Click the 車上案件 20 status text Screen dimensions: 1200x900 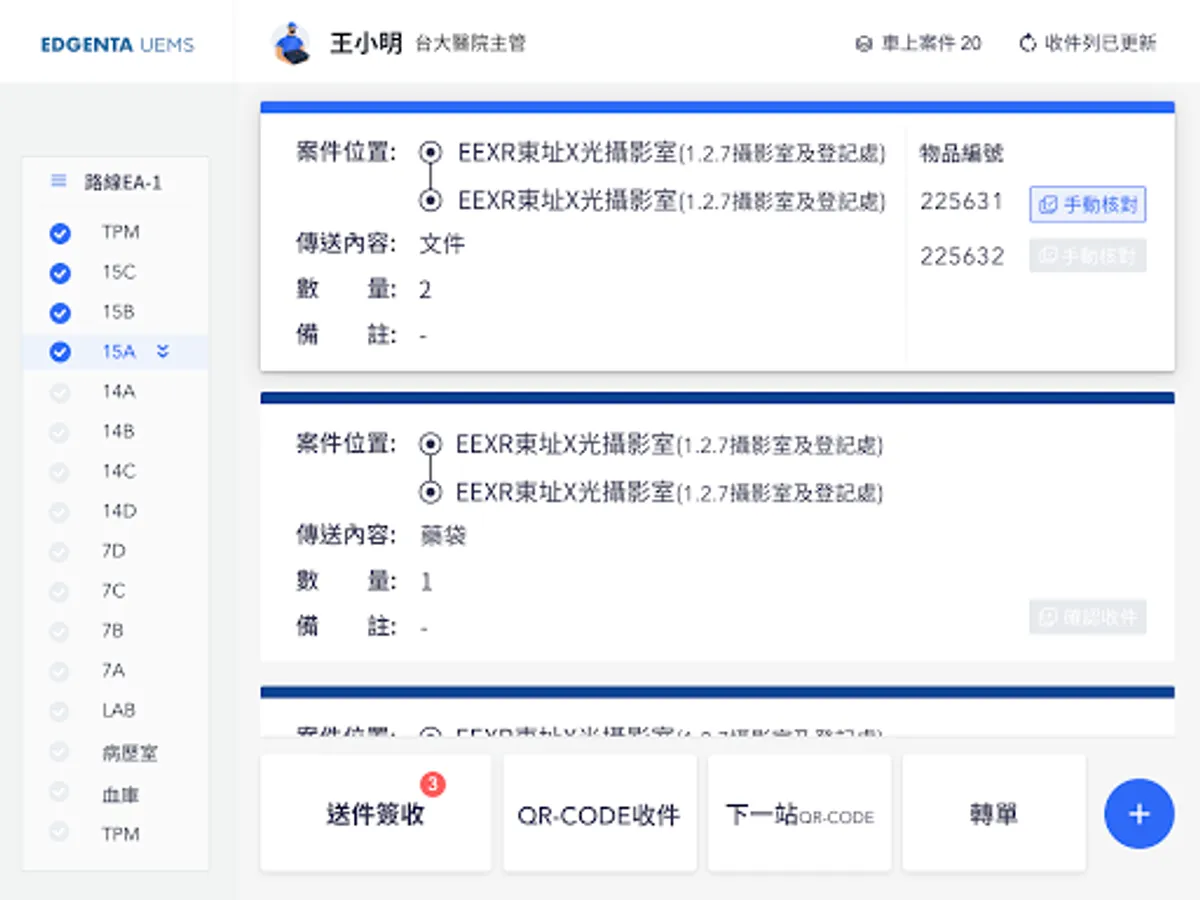tap(931, 44)
